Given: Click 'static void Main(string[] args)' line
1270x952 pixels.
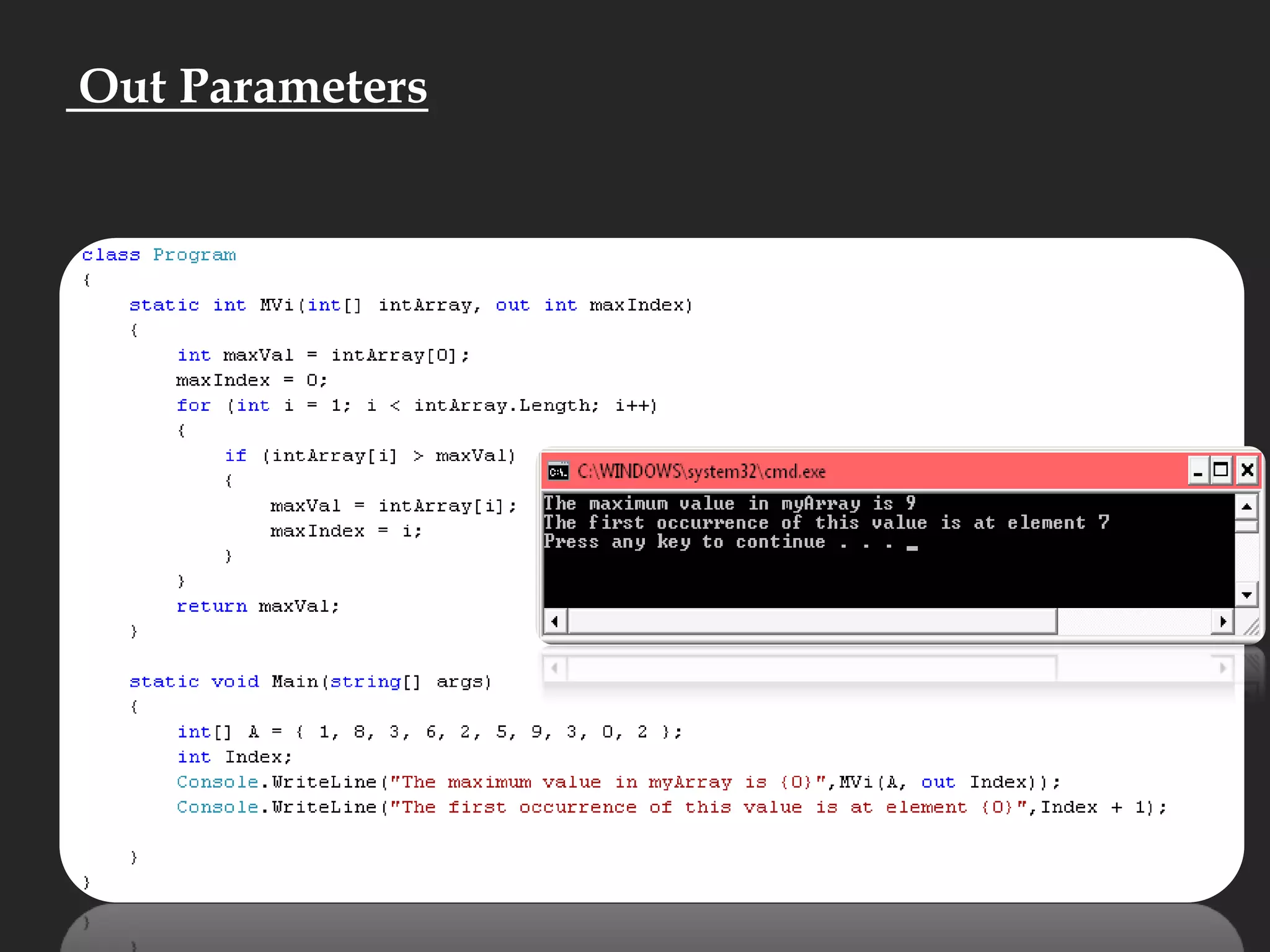Looking at the screenshot, I should 311,682.
